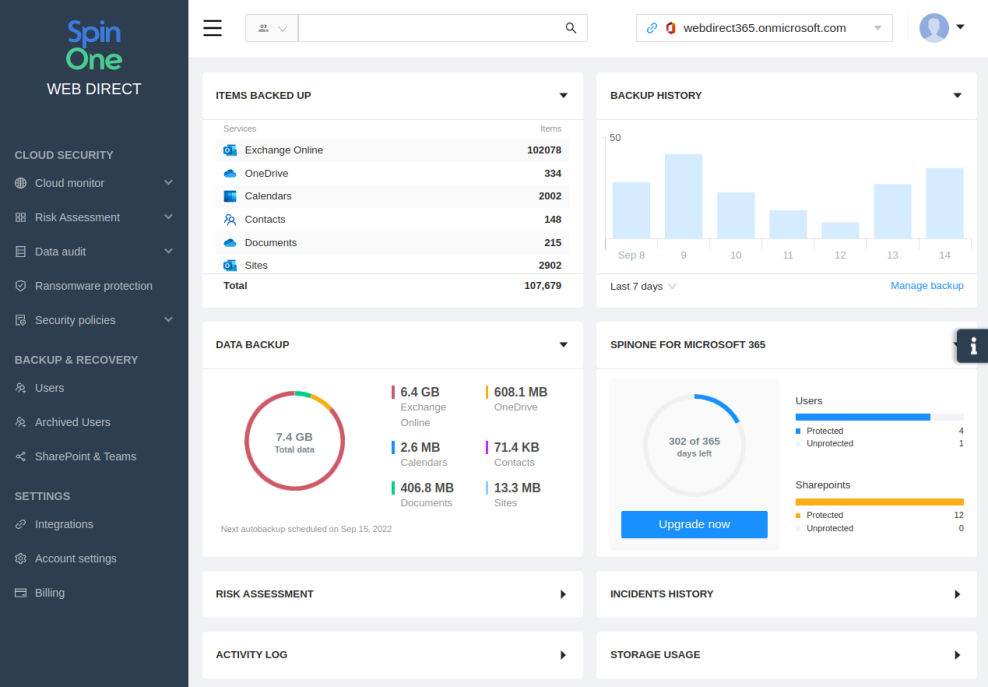Image resolution: width=988 pixels, height=687 pixels.
Task: Expand the Data audit submenu chevron
Action: (168, 251)
